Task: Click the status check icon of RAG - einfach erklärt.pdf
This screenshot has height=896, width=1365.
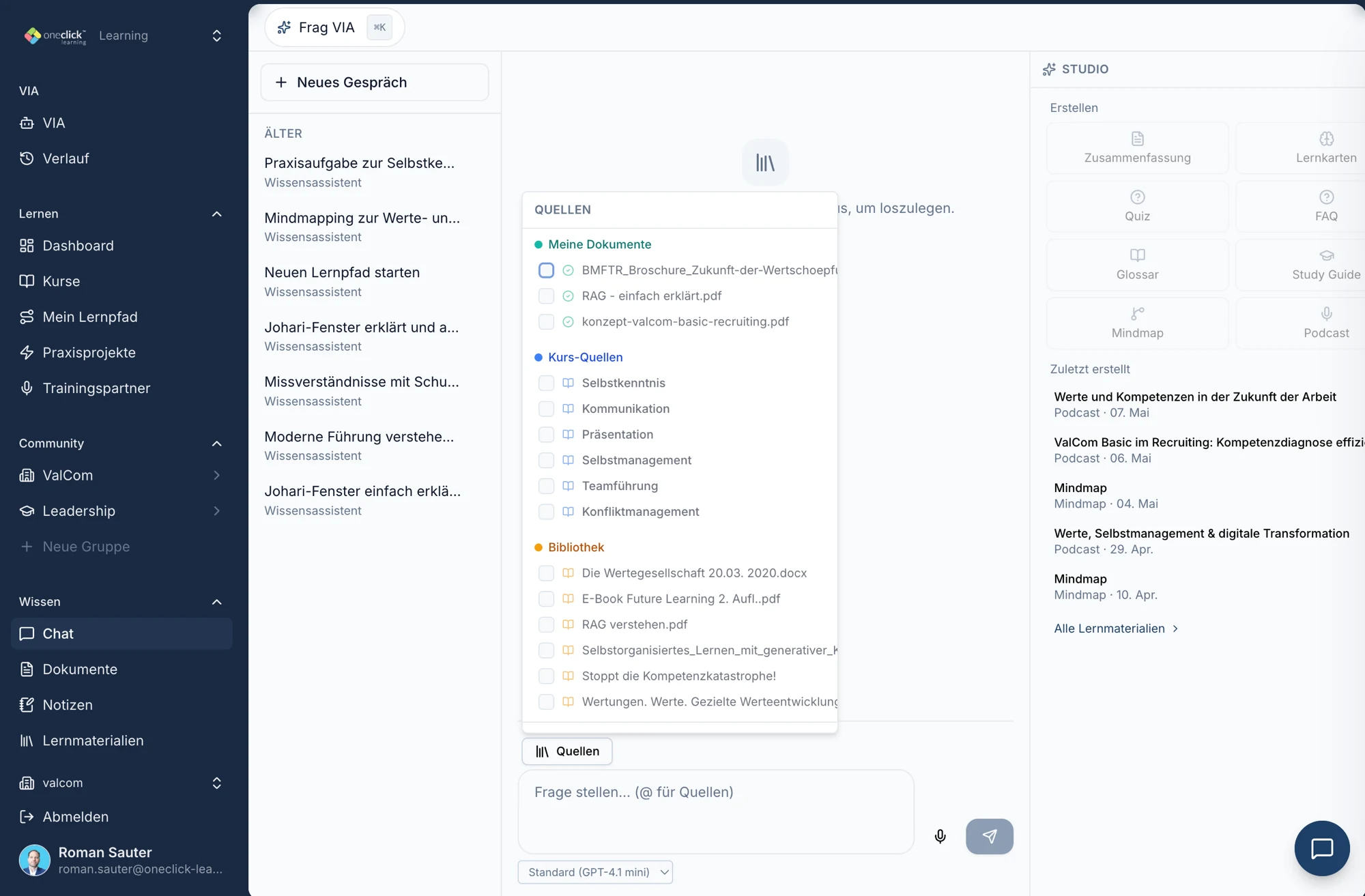Action: click(x=568, y=296)
